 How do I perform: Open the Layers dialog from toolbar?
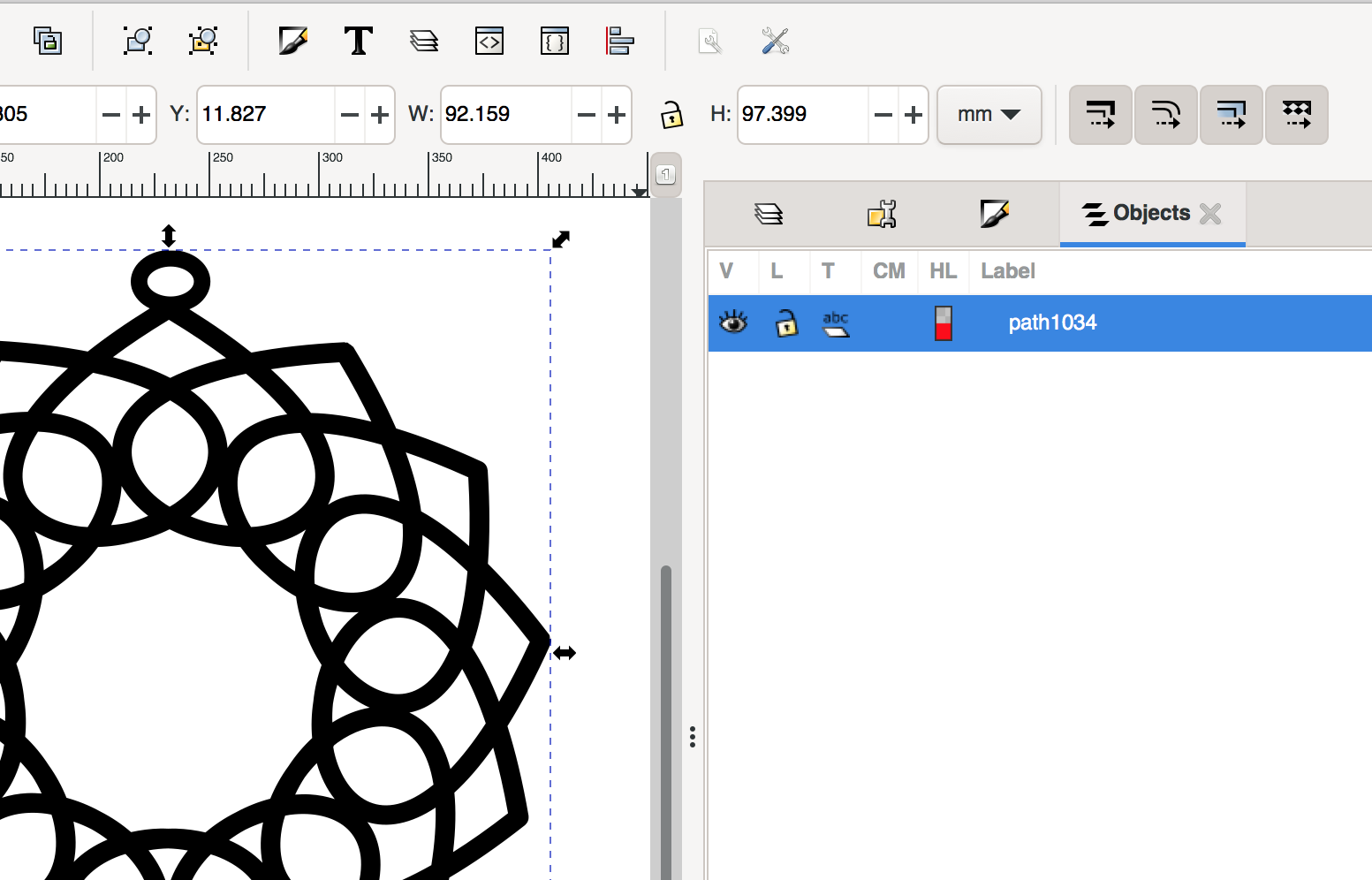pyautogui.click(x=424, y=41)
